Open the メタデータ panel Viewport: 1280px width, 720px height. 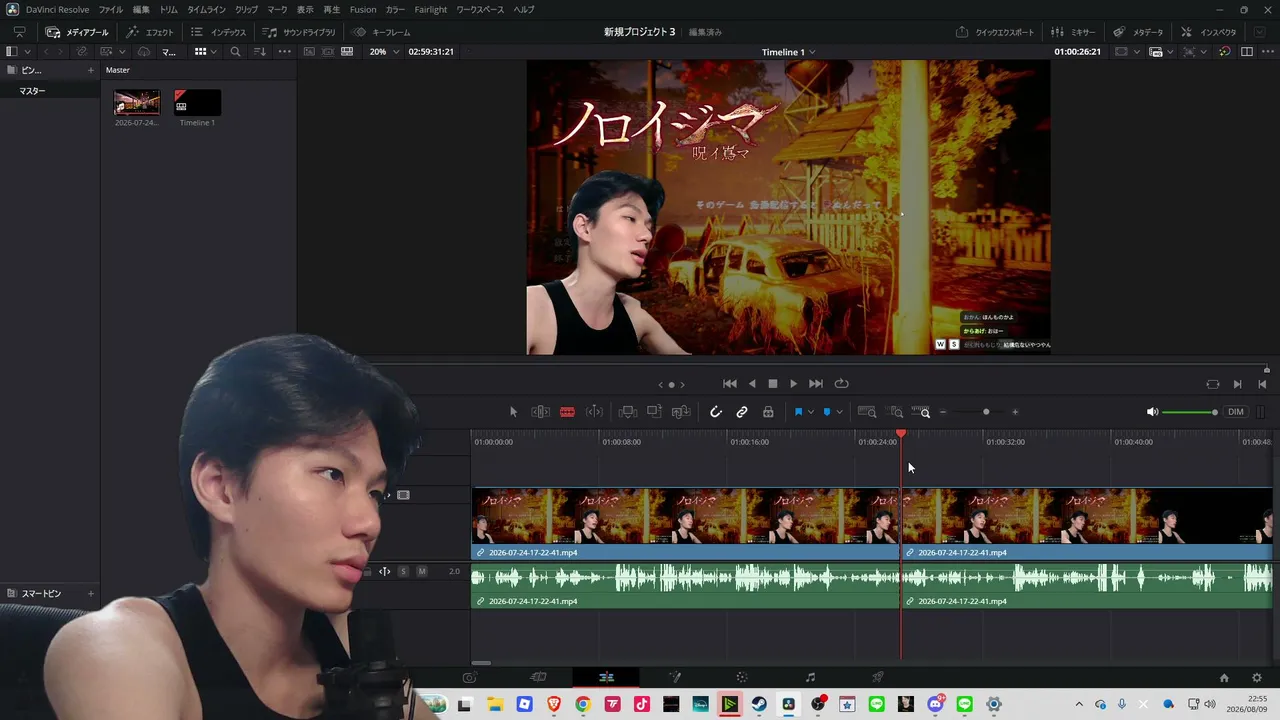click(1139, 32)
